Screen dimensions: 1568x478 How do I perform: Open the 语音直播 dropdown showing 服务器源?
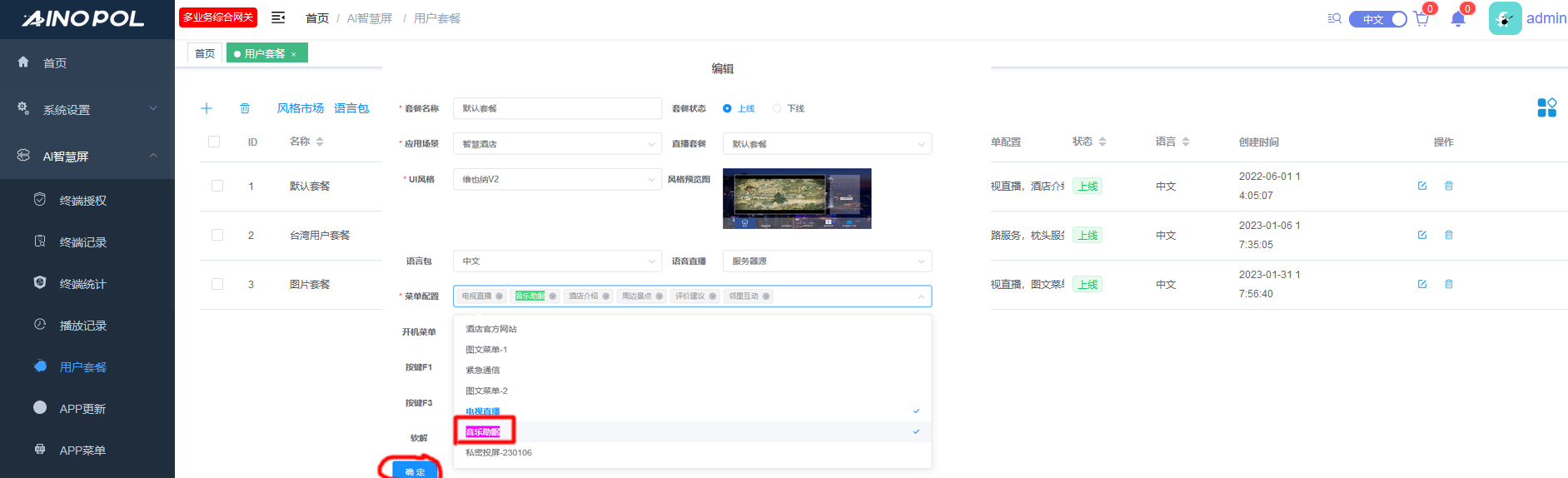point(826,261)
